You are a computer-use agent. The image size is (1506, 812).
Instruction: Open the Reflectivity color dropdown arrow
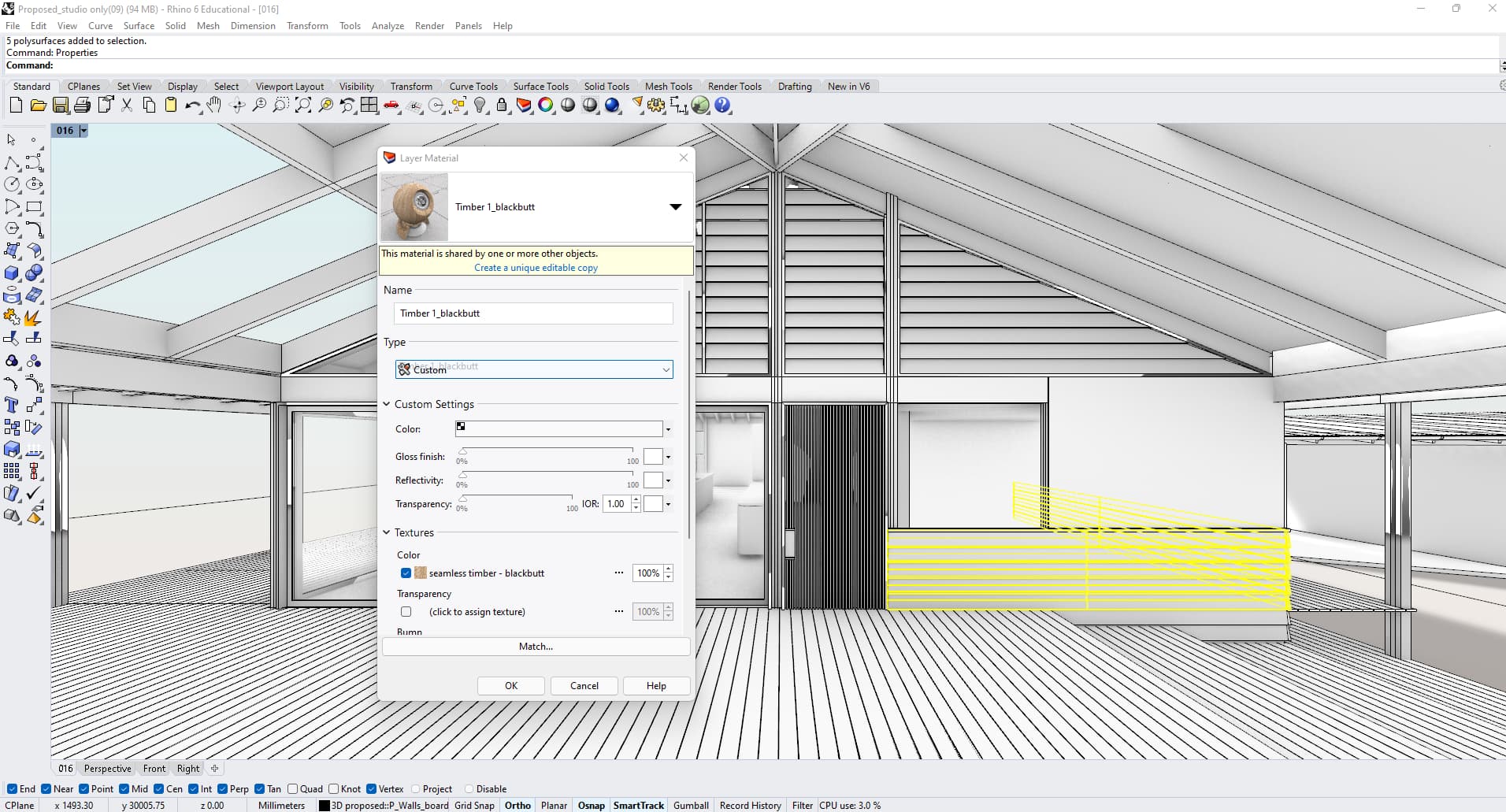[x=668, y=480]
